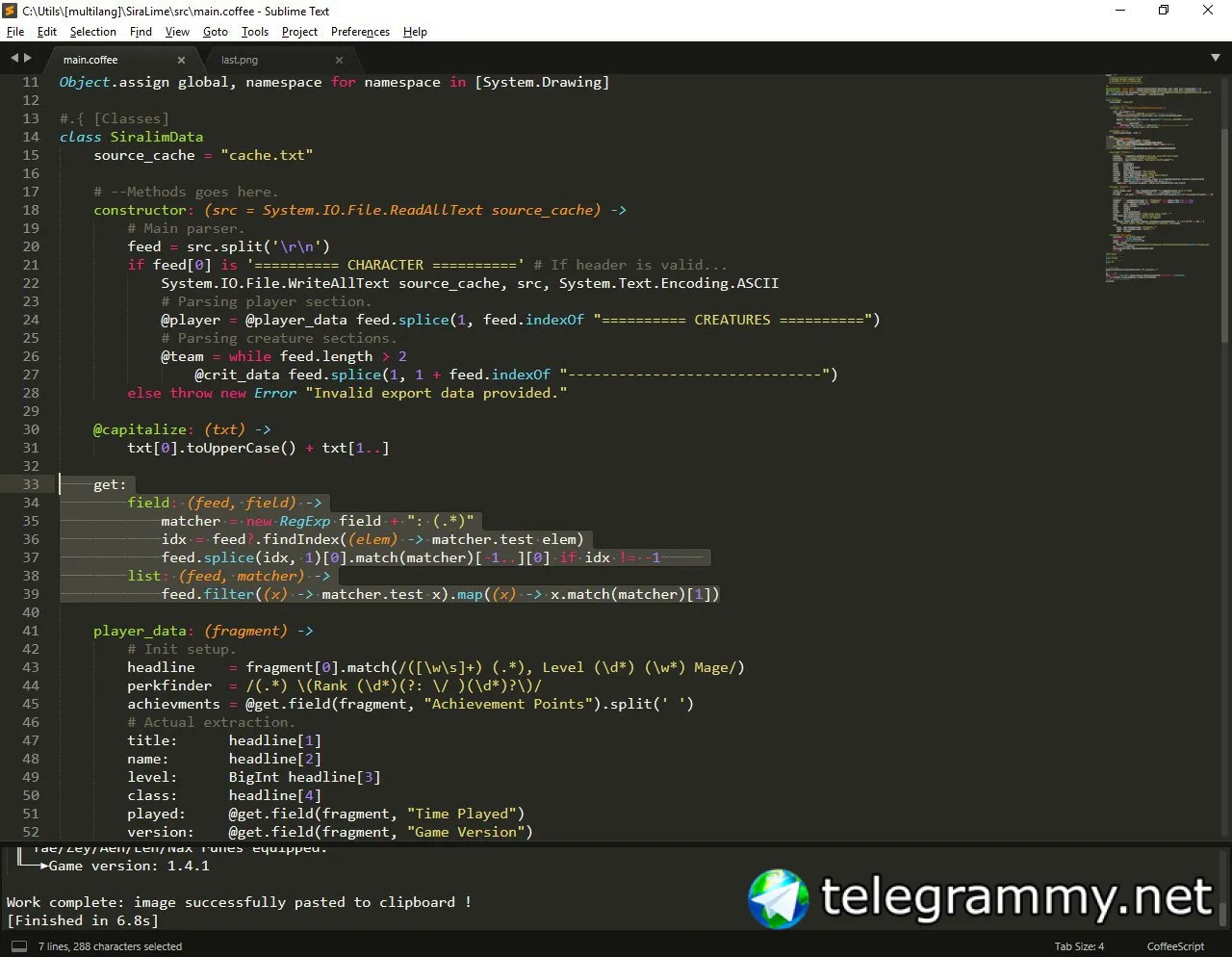Viewport: 1232px width, 957px height.
Task: Click '[Finished in 6.8s]' output line
Action: [82, 920]
